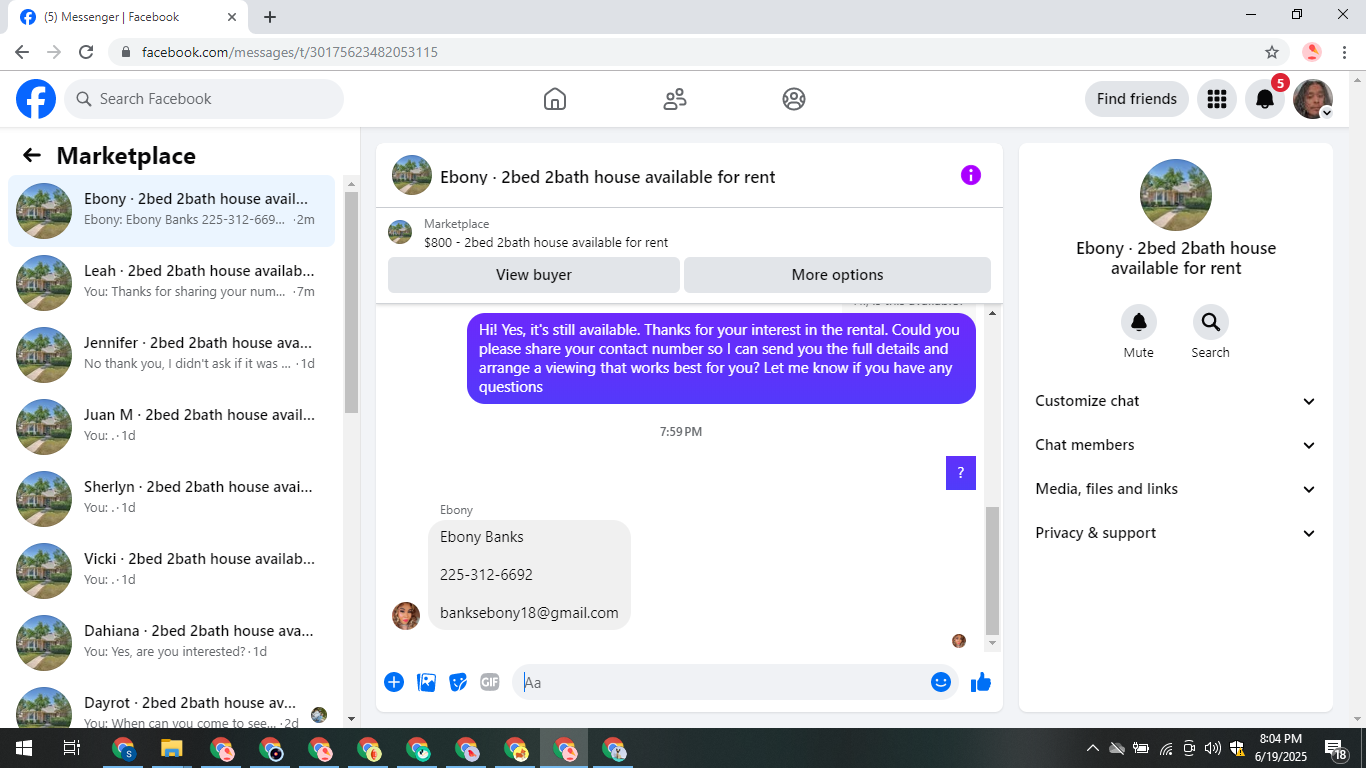Image resolution: width=1366 pixels, height=768 pixels.
Task: Expand the Privacy & support section
Action: pyautogui.click(x=1176, y=533)
